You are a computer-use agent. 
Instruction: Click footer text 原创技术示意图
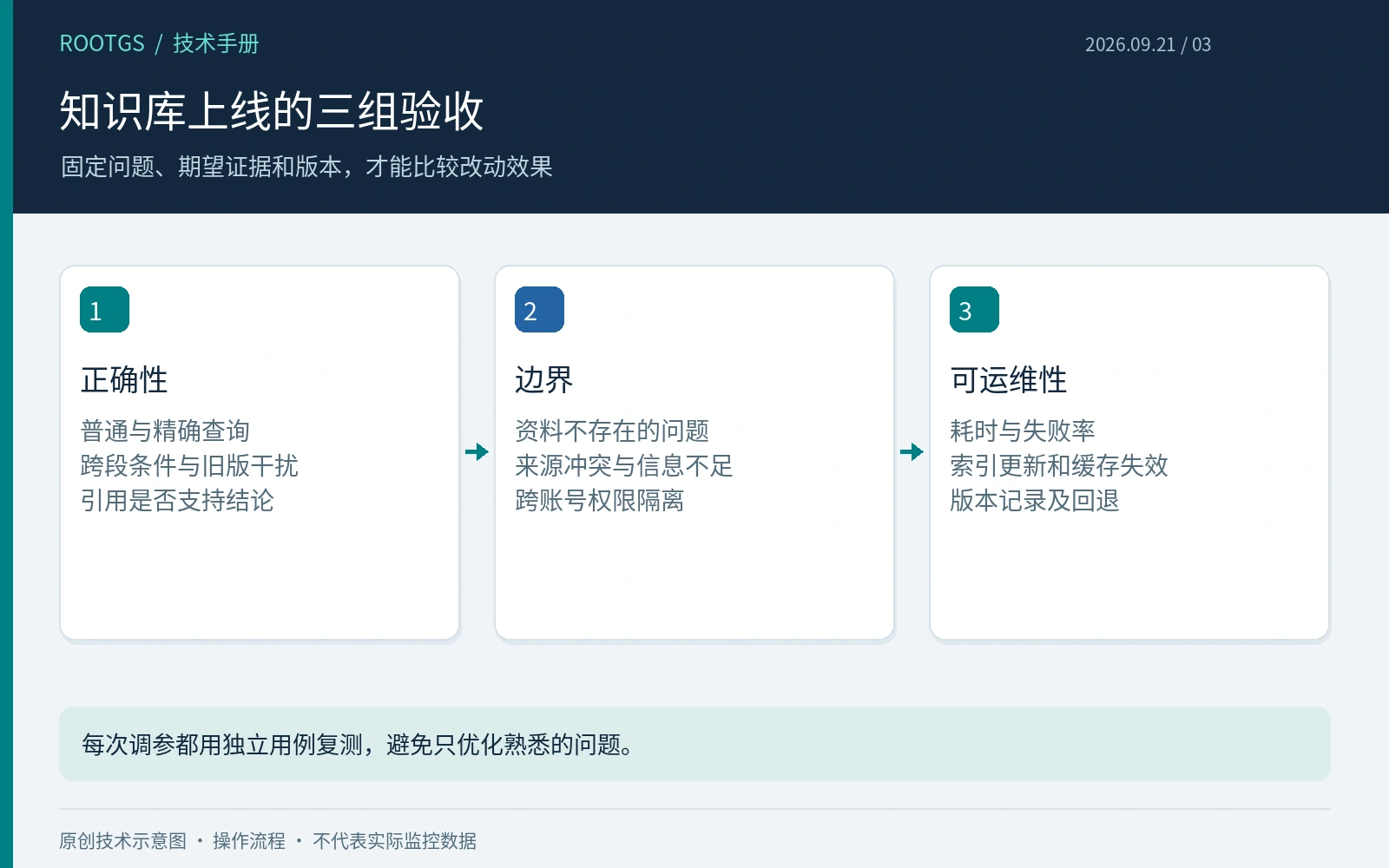[x=122, y=841]
